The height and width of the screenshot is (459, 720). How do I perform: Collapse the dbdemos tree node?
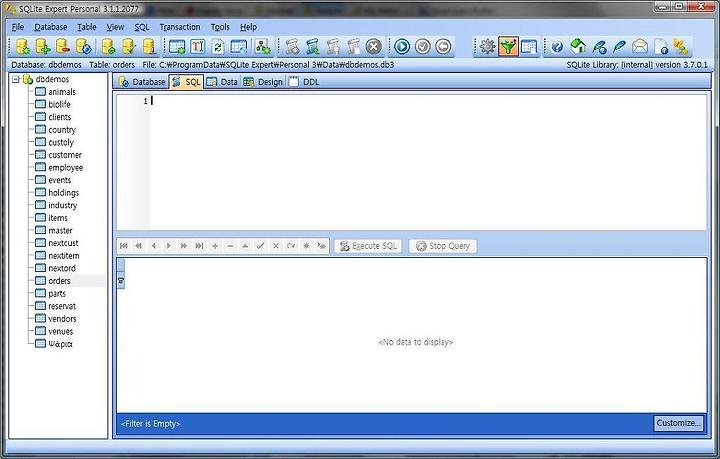pos(16,79)
